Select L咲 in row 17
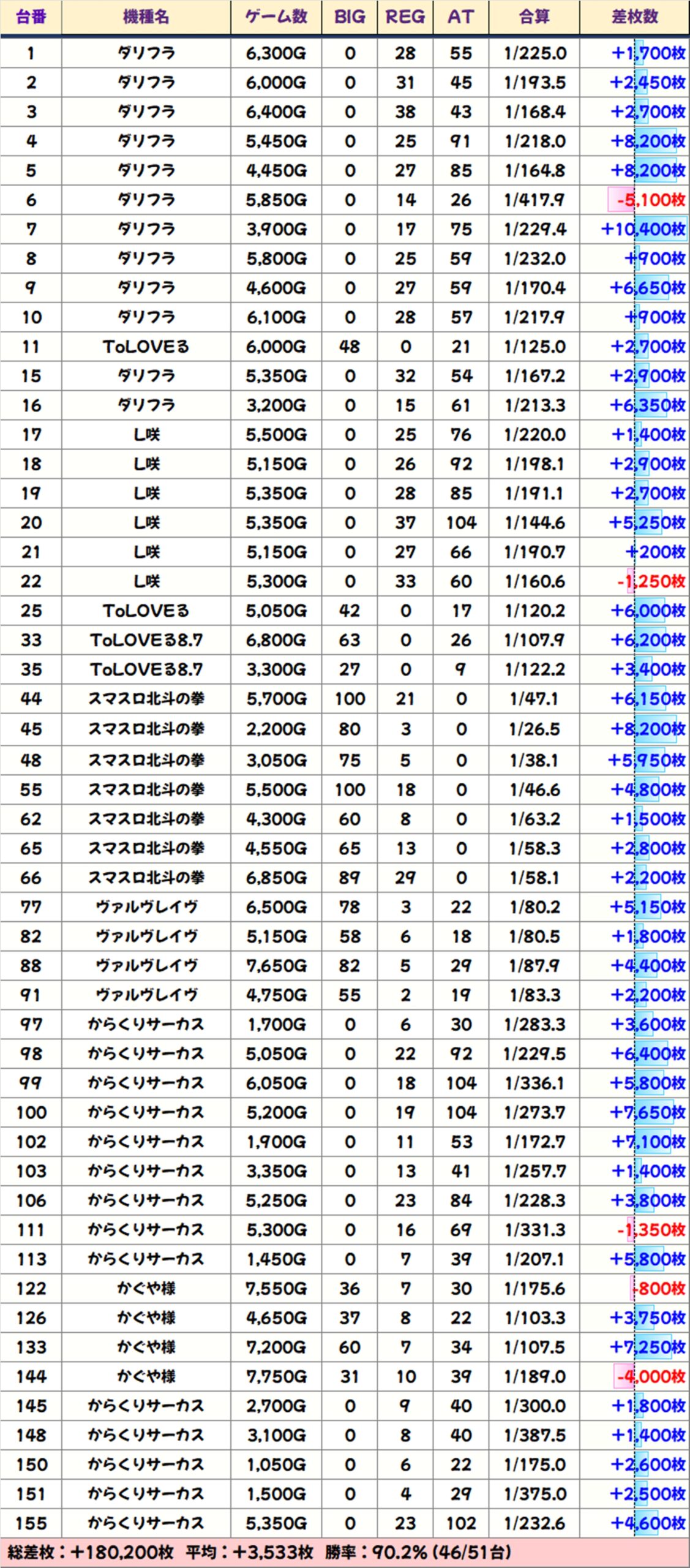The width and height of the screenshot is (690, 1568). point(146,435)
